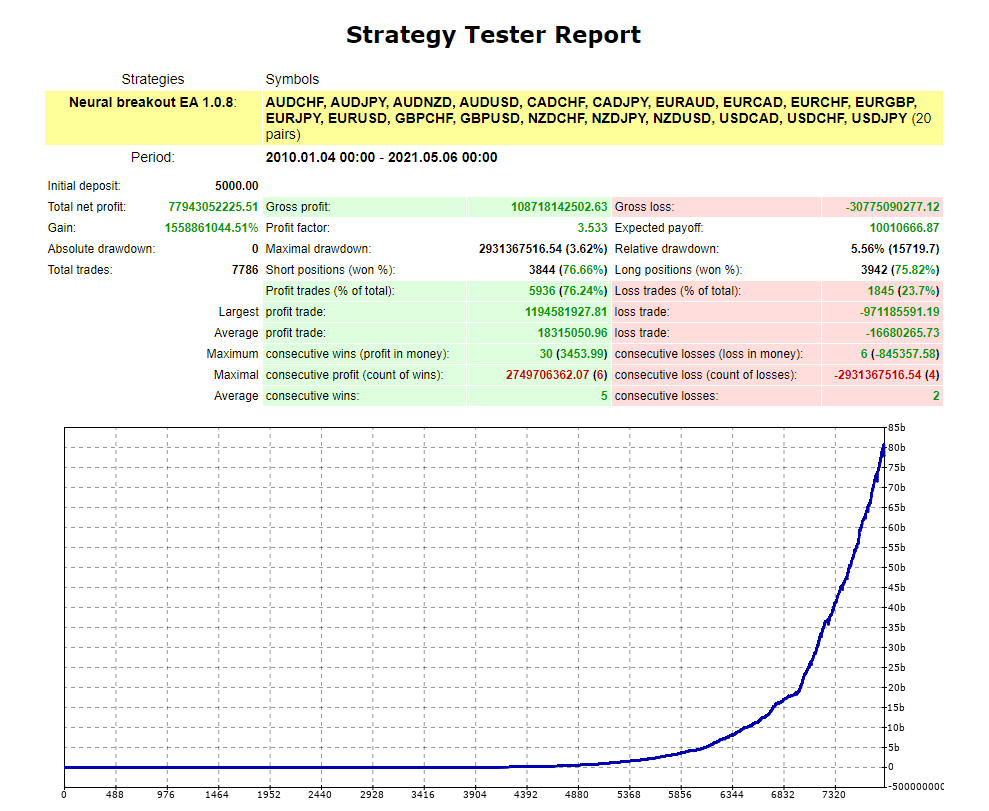Click the peak of the equity curve
Viewport: 989px width, 811px height.
tap(883, 446)
